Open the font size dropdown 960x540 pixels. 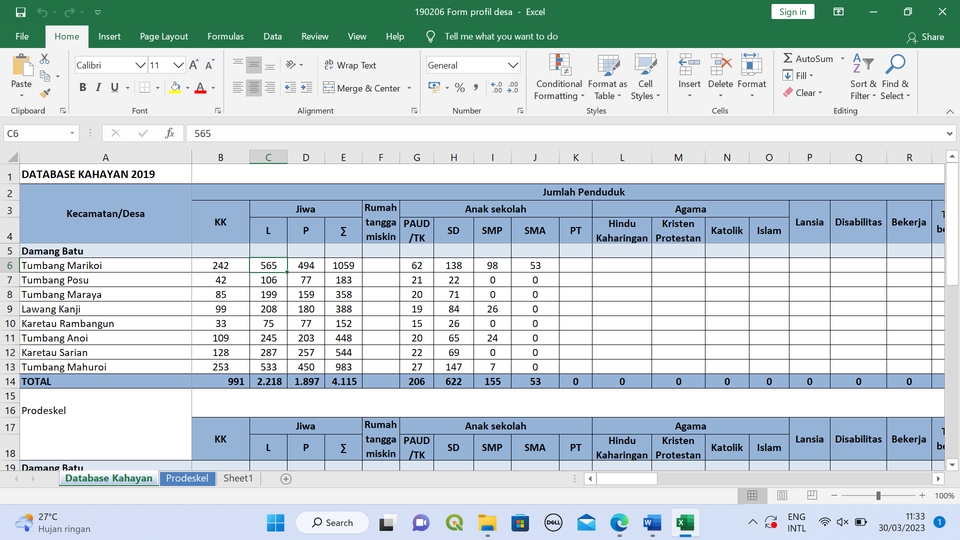(178, 65)
